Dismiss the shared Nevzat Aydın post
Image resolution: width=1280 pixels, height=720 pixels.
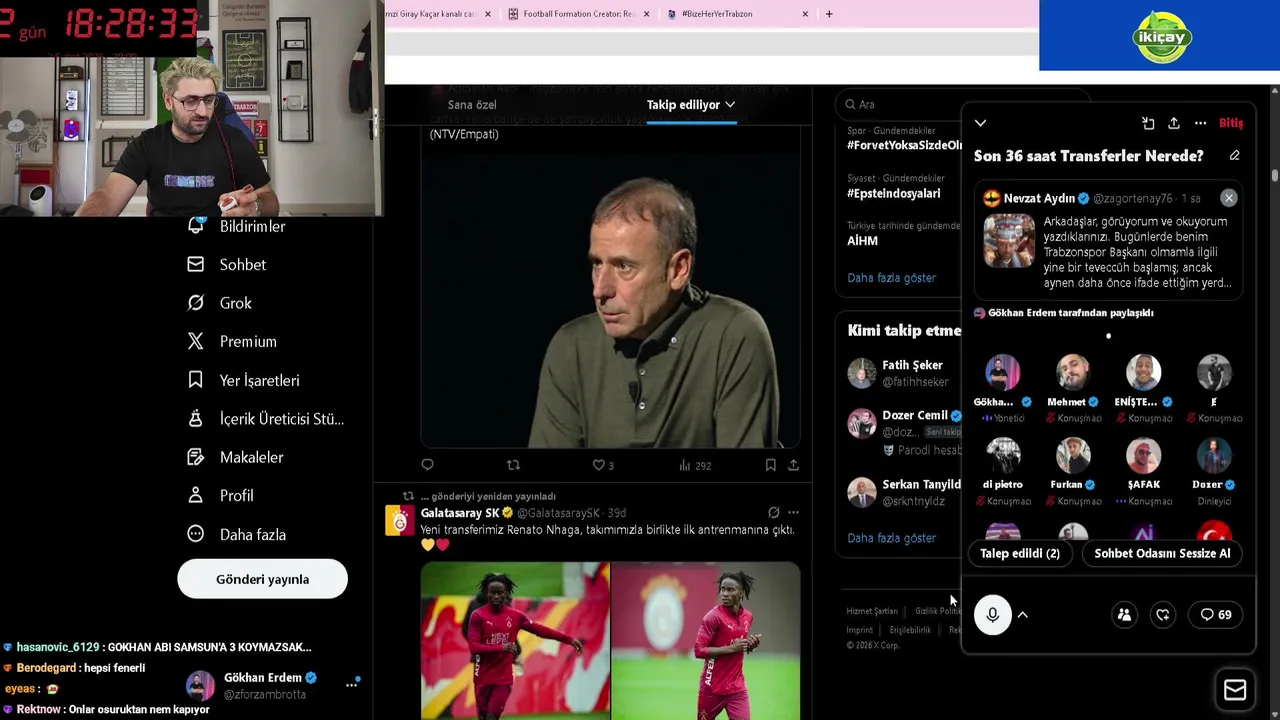tap(1229, 198)
